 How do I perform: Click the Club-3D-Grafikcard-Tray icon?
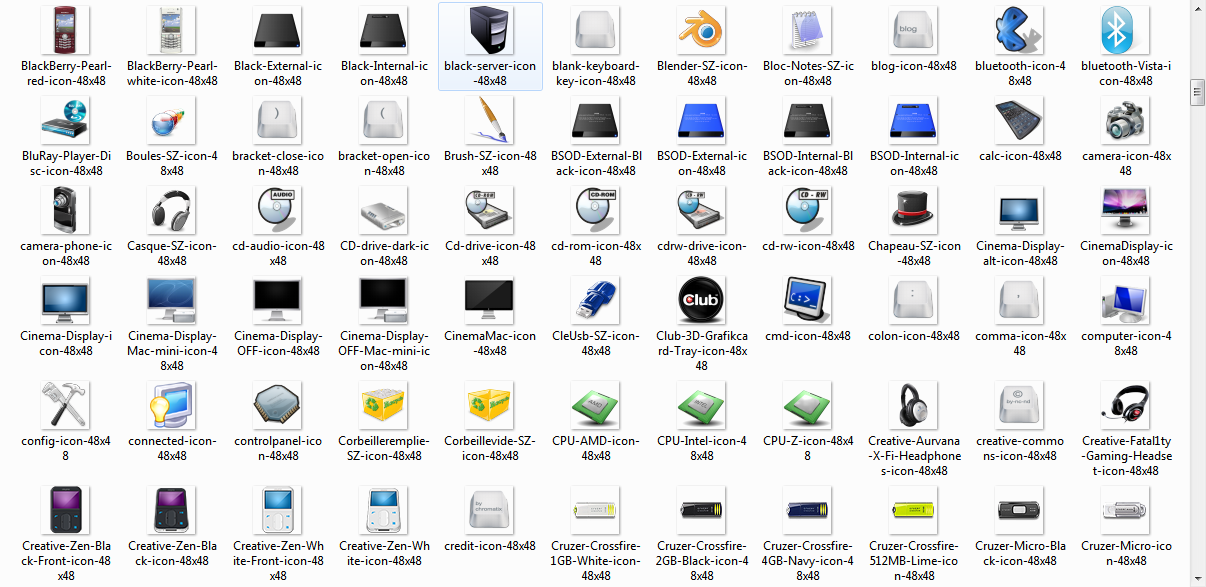point(702,300)
